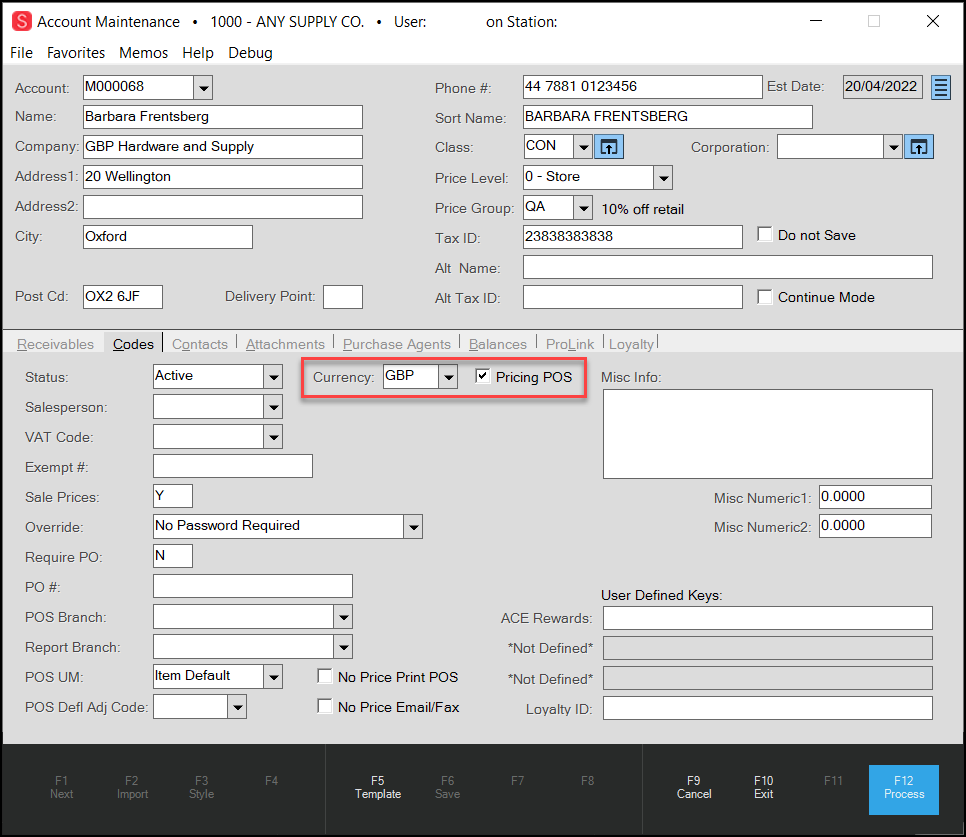966x837 pixels.
Task: Expand the Currency dropdown
Action: (x=448, y=376)
